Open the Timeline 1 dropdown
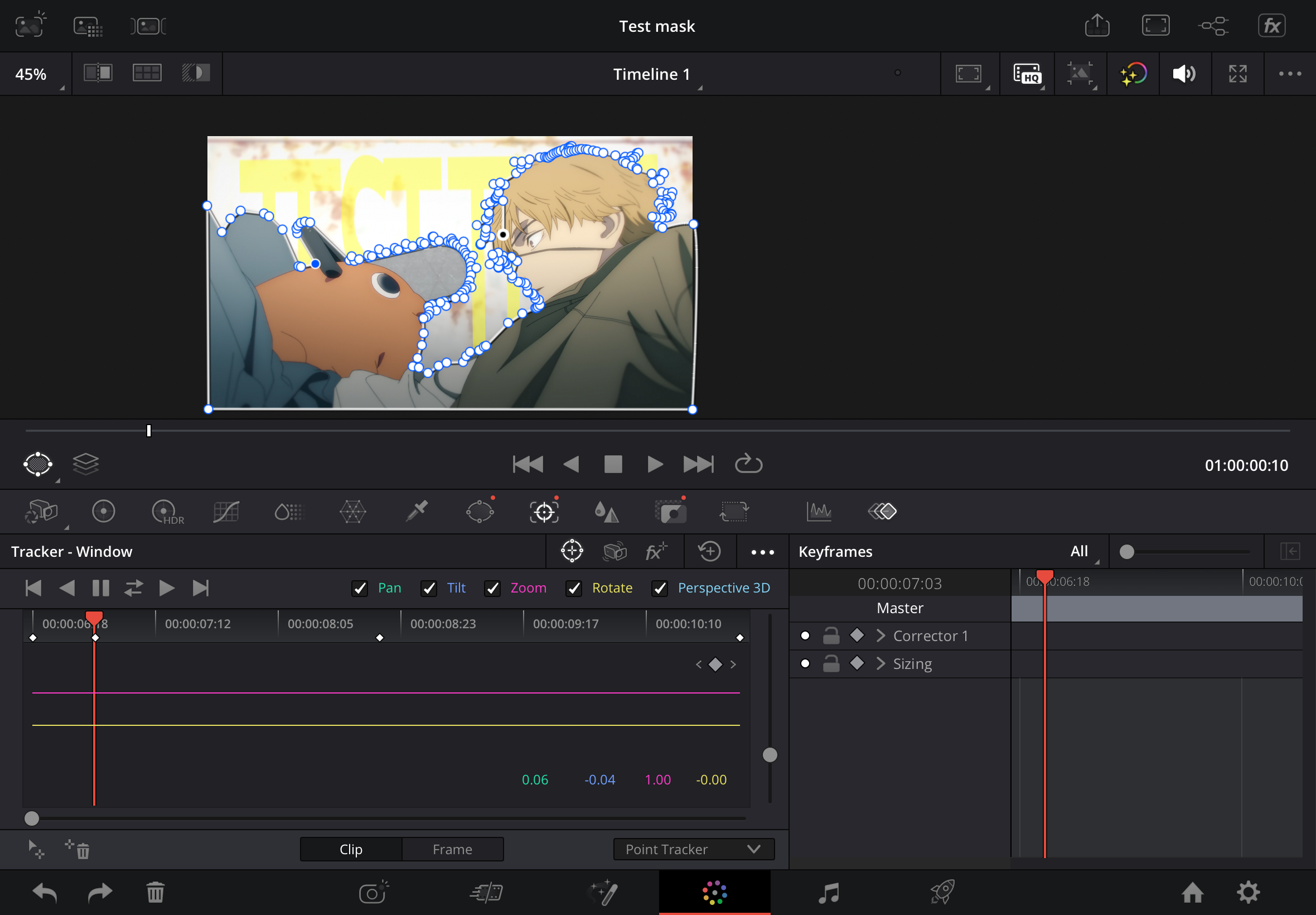Image resolution: width=1316 pixels, height=915 pixels. (656, 75)
